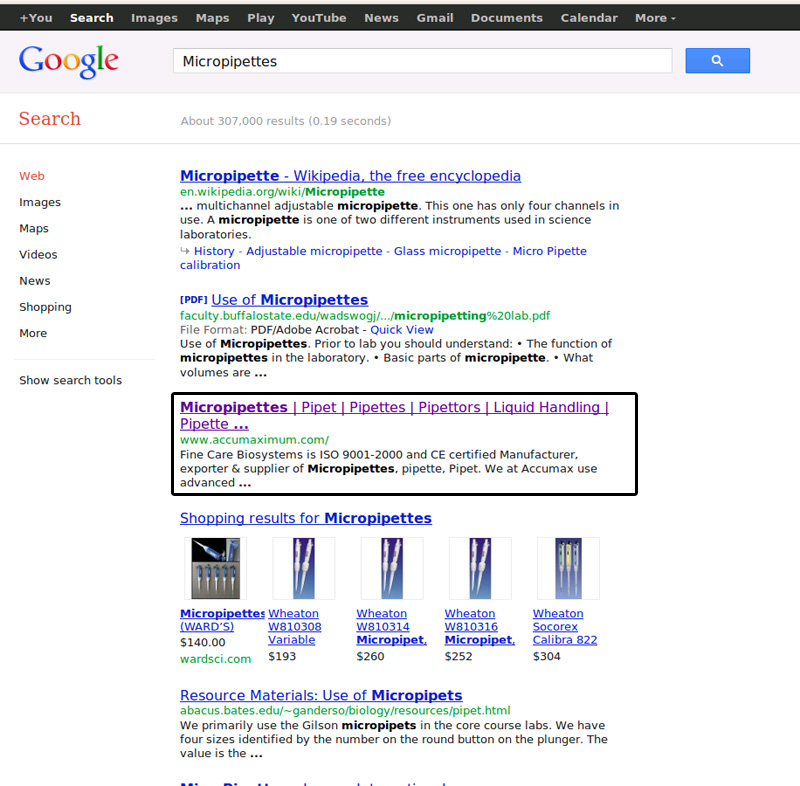
Task: Expand More in the left sidebar
Action: [x=33, y=333]
